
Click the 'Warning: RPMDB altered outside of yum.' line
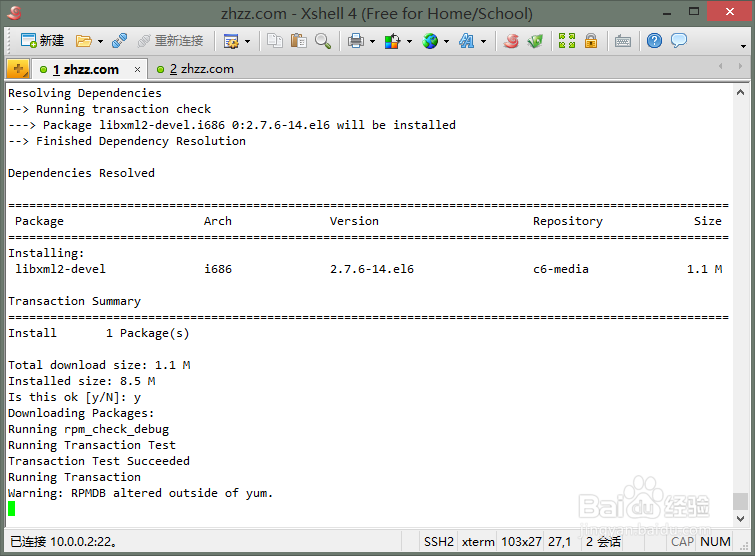pos(140,493)
